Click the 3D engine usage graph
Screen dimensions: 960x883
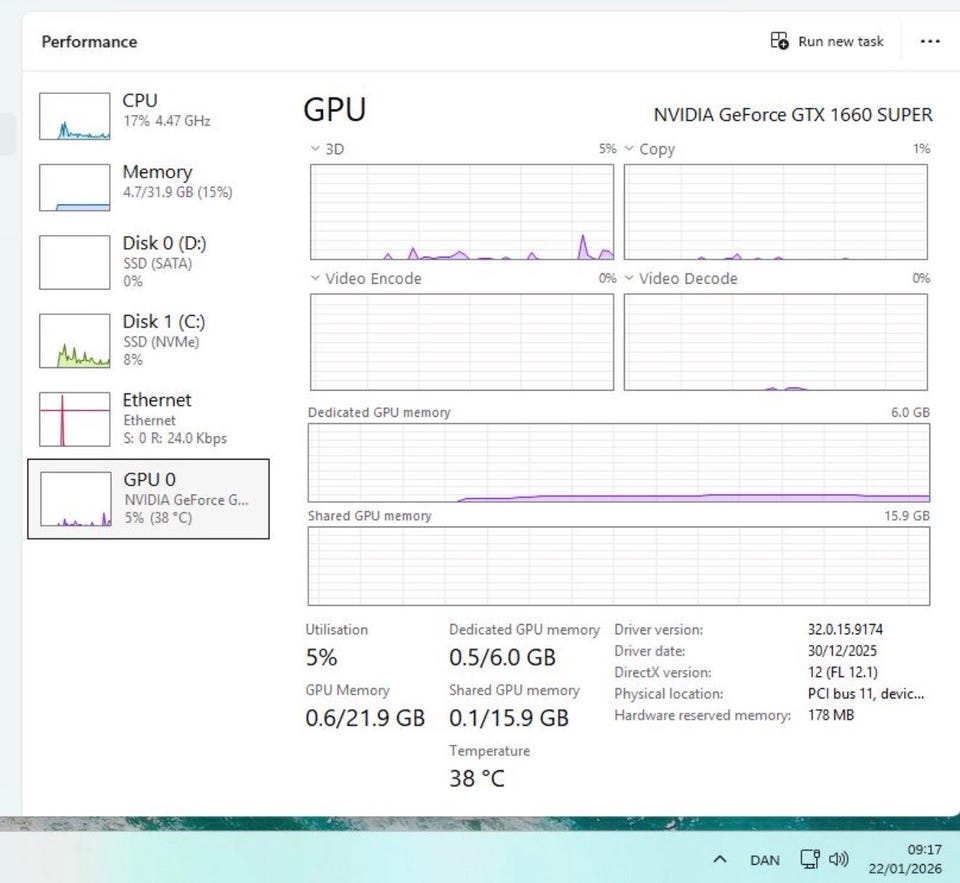pos(462,212)
